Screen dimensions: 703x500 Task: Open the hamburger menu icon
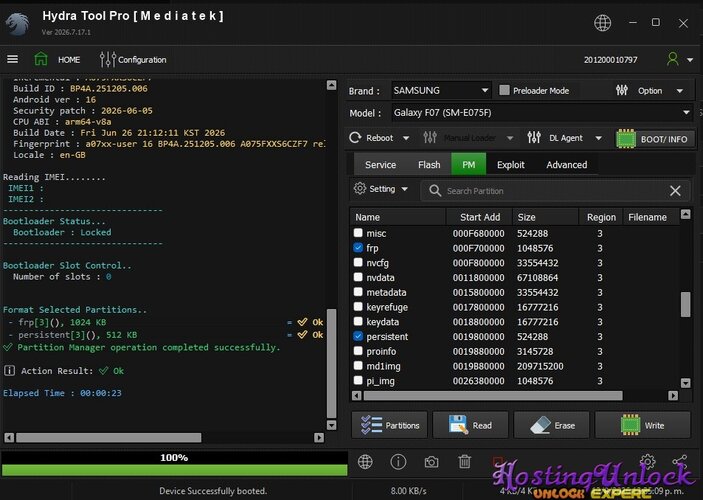(x=13, y=59)
